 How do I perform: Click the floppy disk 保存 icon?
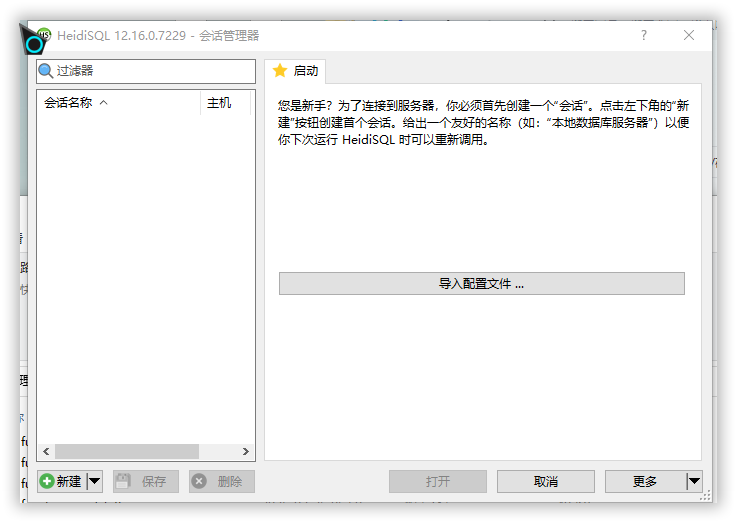(124, 481)
